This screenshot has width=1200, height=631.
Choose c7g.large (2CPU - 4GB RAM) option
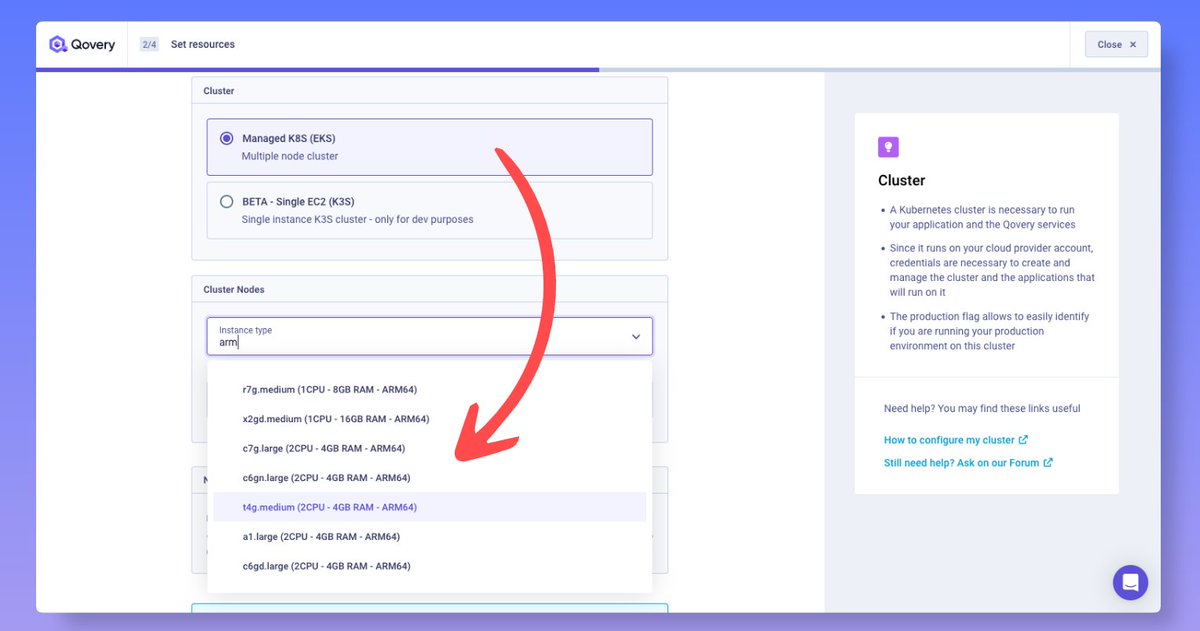[429, 448]
